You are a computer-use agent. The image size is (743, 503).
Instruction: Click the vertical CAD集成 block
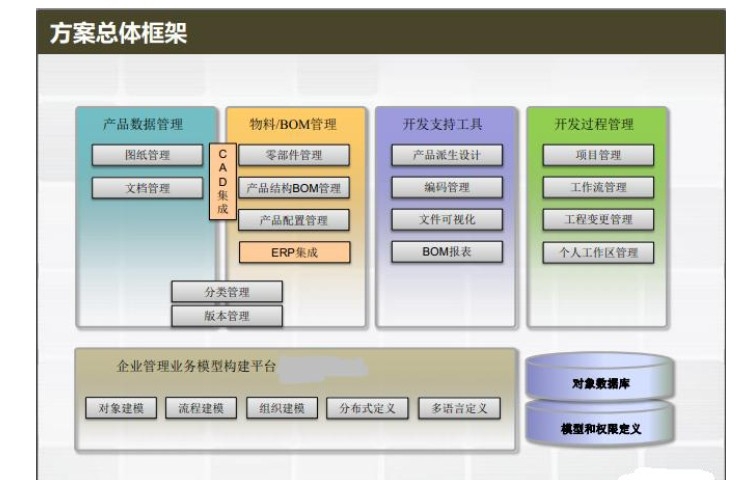point(222,182)
